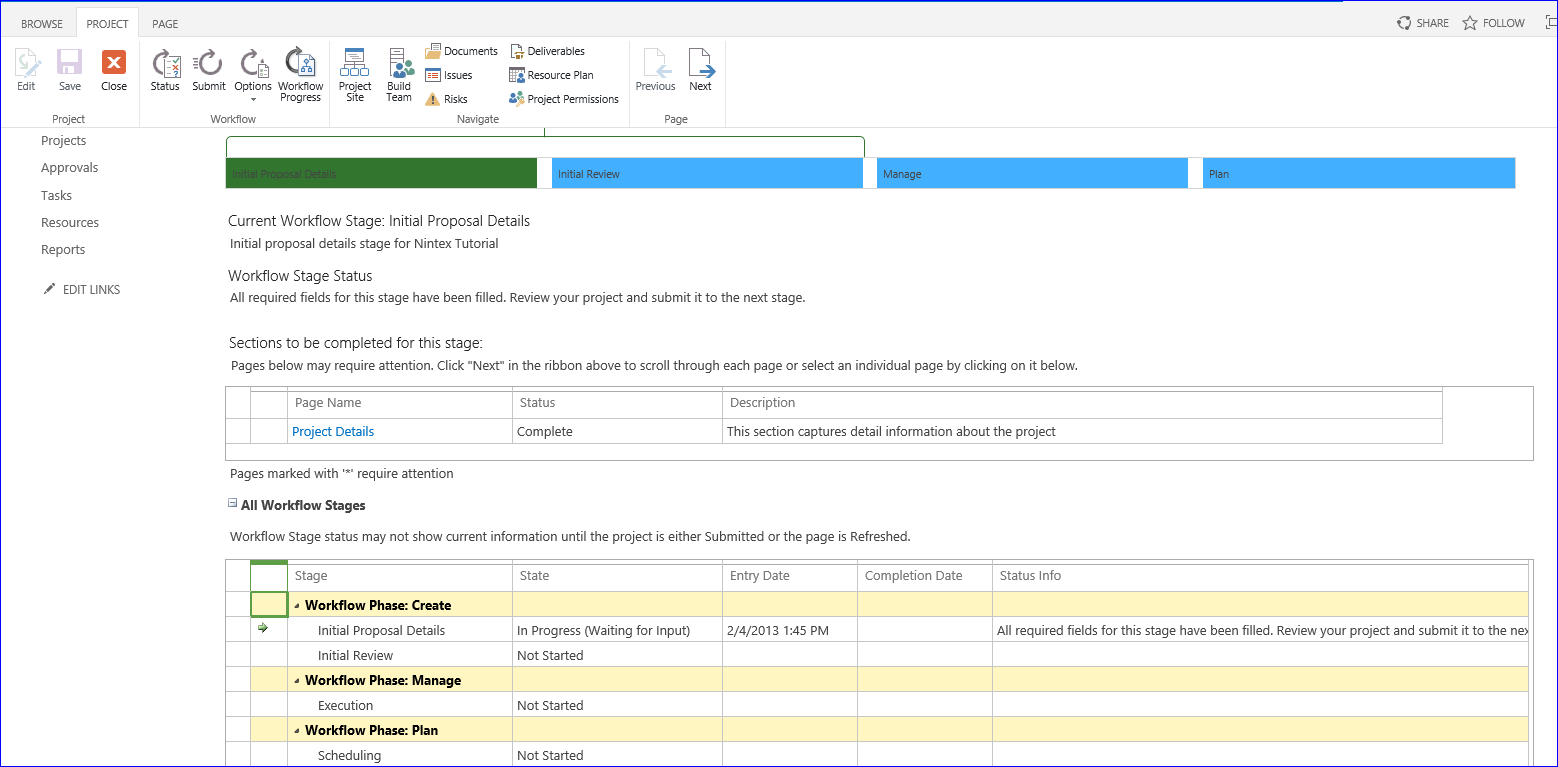Screen dimensions: 1558x767
Task: Collapse the Workflow Phase: Plan group
Action: [x=297, y=730]
